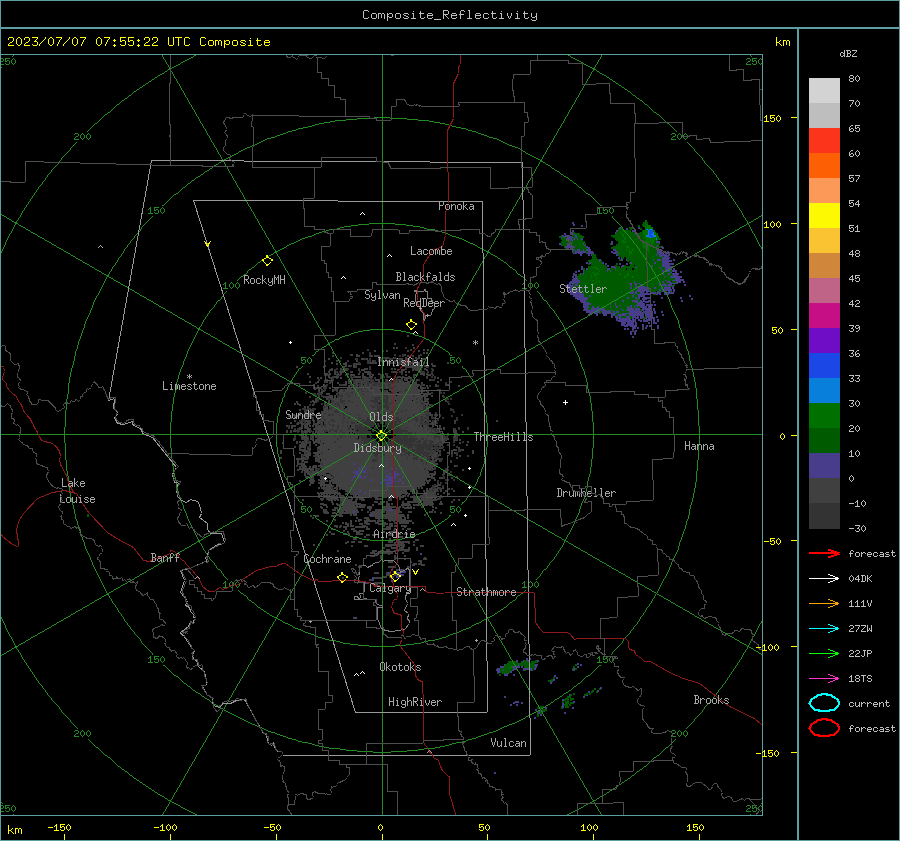Click the Sylvan label
This screenshot has height=841, width=900.
pos(382,295)
